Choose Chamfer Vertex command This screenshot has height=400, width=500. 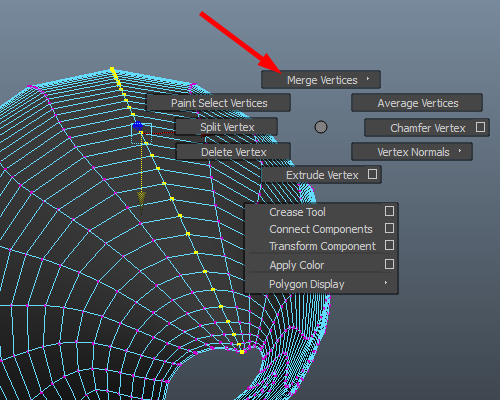click(427, 127)
